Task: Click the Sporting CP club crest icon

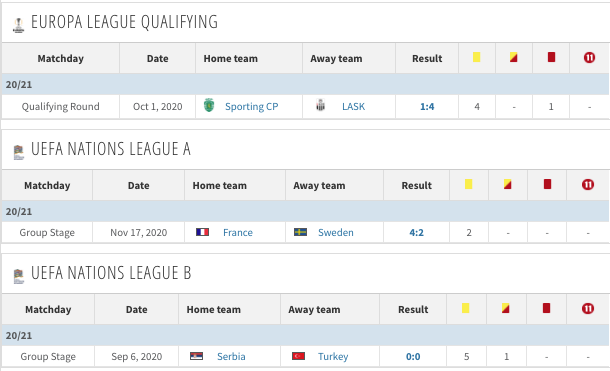Action: (209, 105)
